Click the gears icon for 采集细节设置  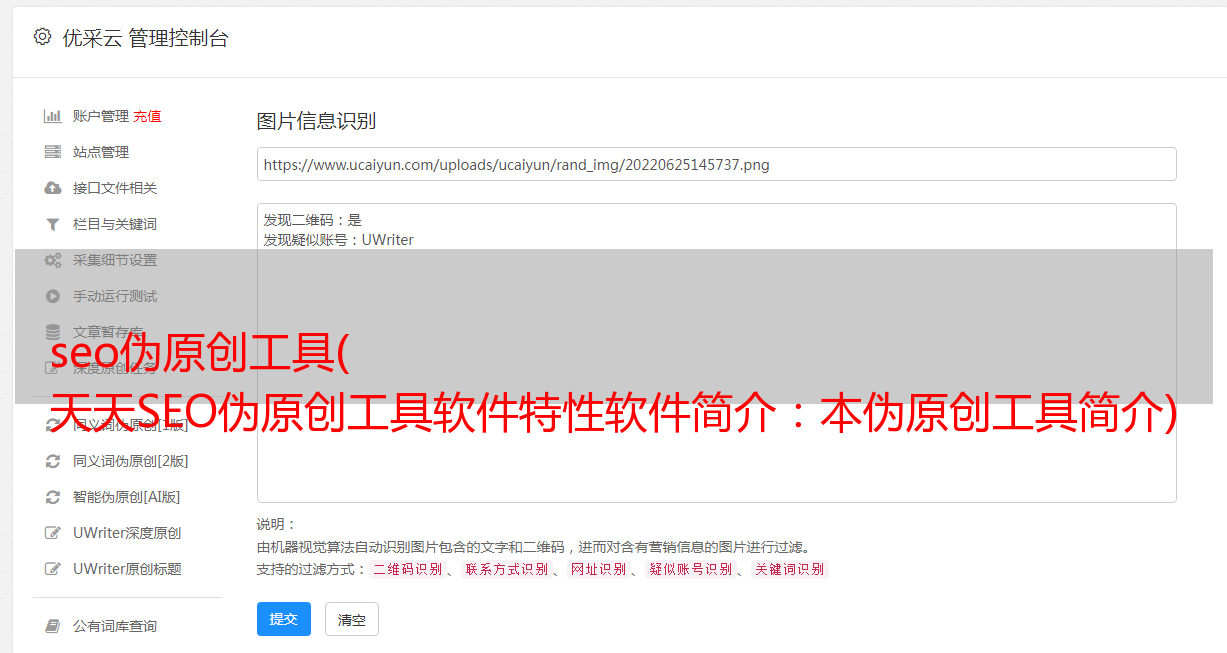coord(53,260)
